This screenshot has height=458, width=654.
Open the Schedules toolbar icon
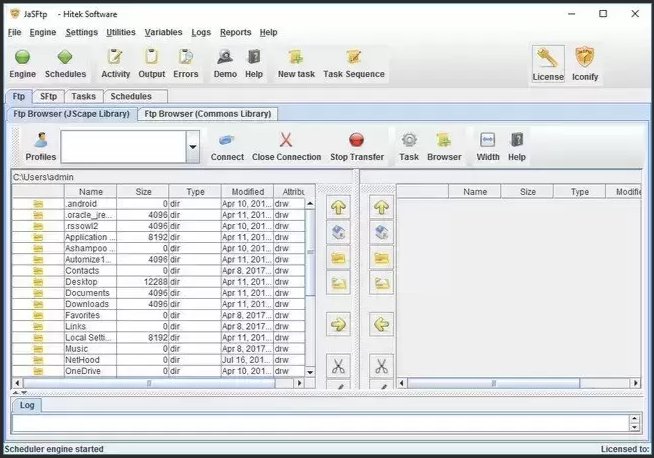65,57
